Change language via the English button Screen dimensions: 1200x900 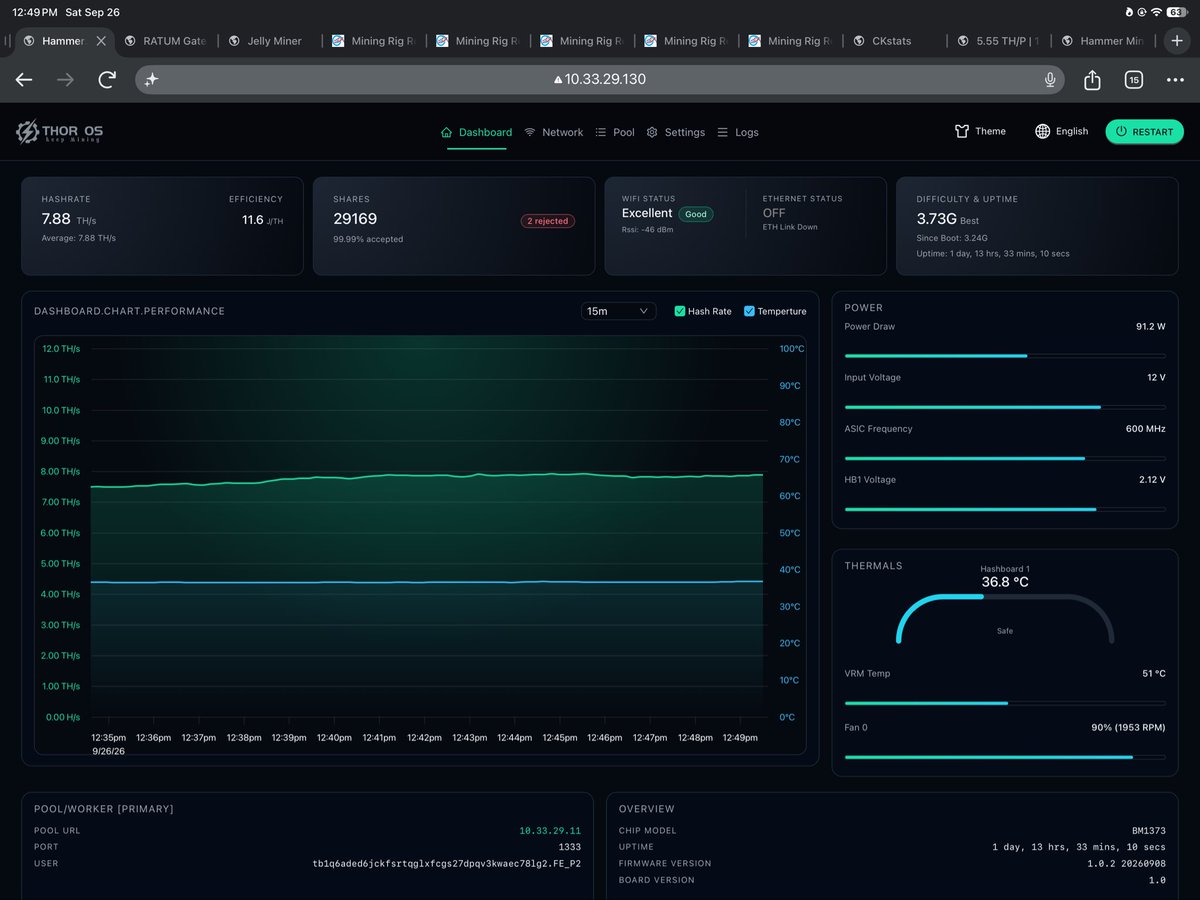1061,131
